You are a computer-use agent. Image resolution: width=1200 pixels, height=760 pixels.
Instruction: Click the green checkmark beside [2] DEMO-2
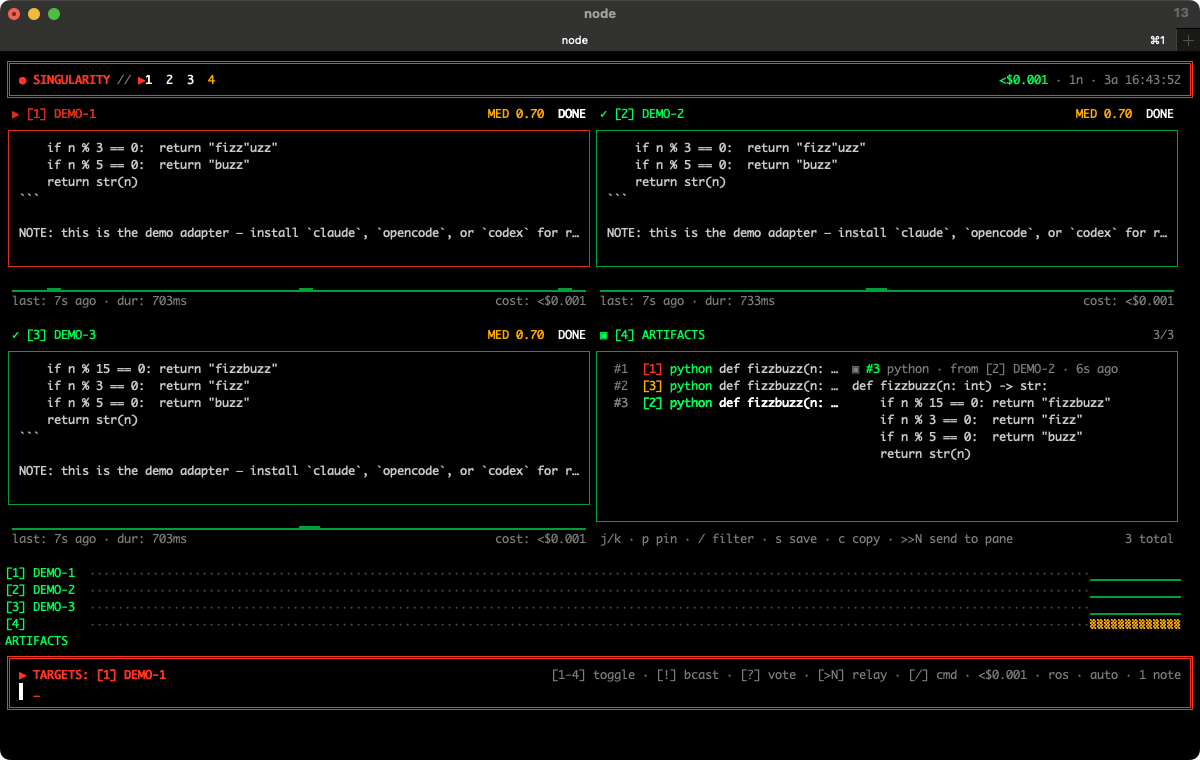604,114
